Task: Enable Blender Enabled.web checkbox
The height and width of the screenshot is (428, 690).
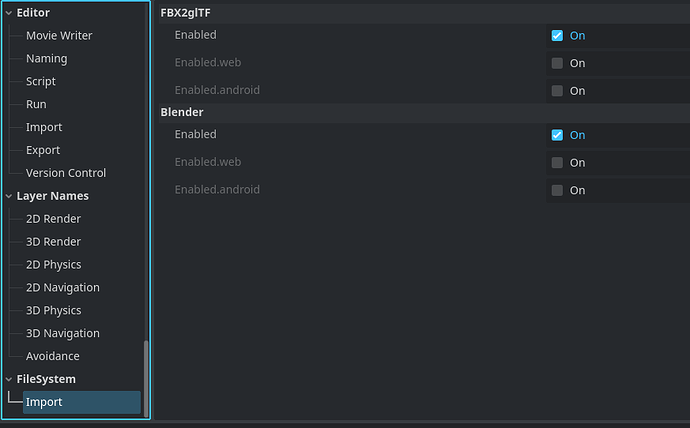Action: (557, 162)
